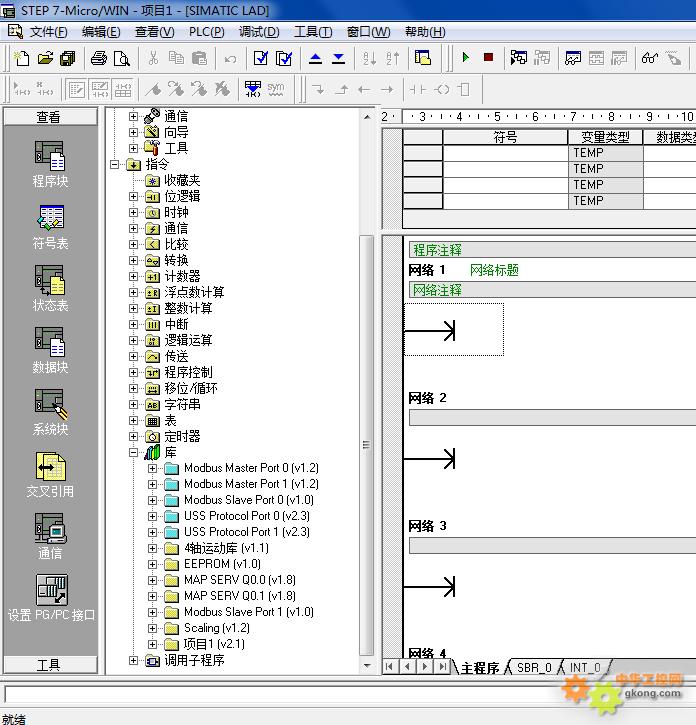Open Set PG/PC Interface icon
Image resolution: width=696 pixels, height=725 pixels.
tap(51, 598)
